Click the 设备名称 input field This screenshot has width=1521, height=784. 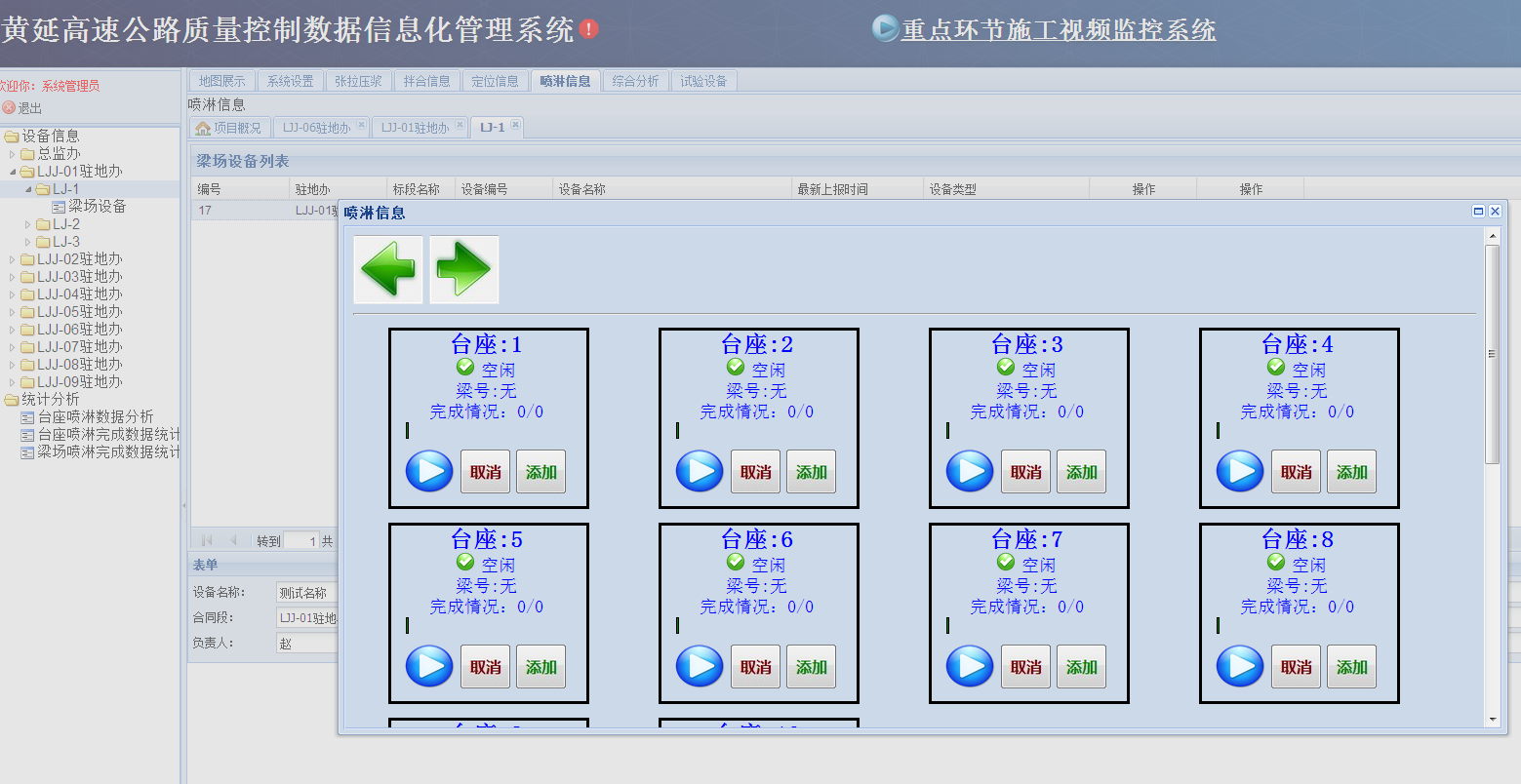[x=306, y=592]
